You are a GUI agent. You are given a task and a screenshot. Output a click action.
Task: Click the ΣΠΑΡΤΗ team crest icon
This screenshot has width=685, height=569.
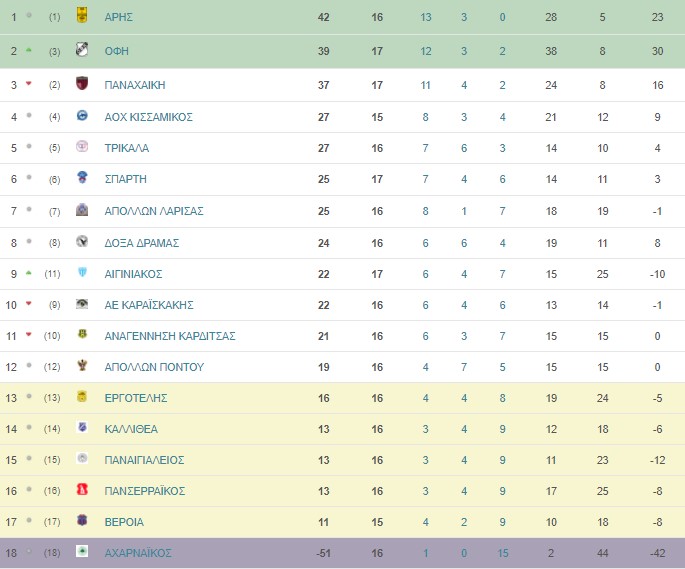tap(82, 177)
